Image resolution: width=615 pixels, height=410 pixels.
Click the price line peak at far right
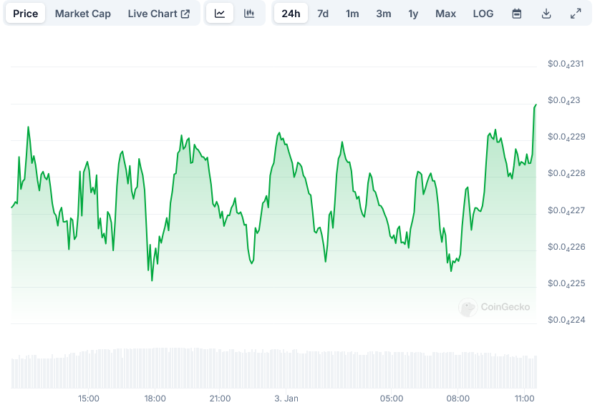(536, 104)
